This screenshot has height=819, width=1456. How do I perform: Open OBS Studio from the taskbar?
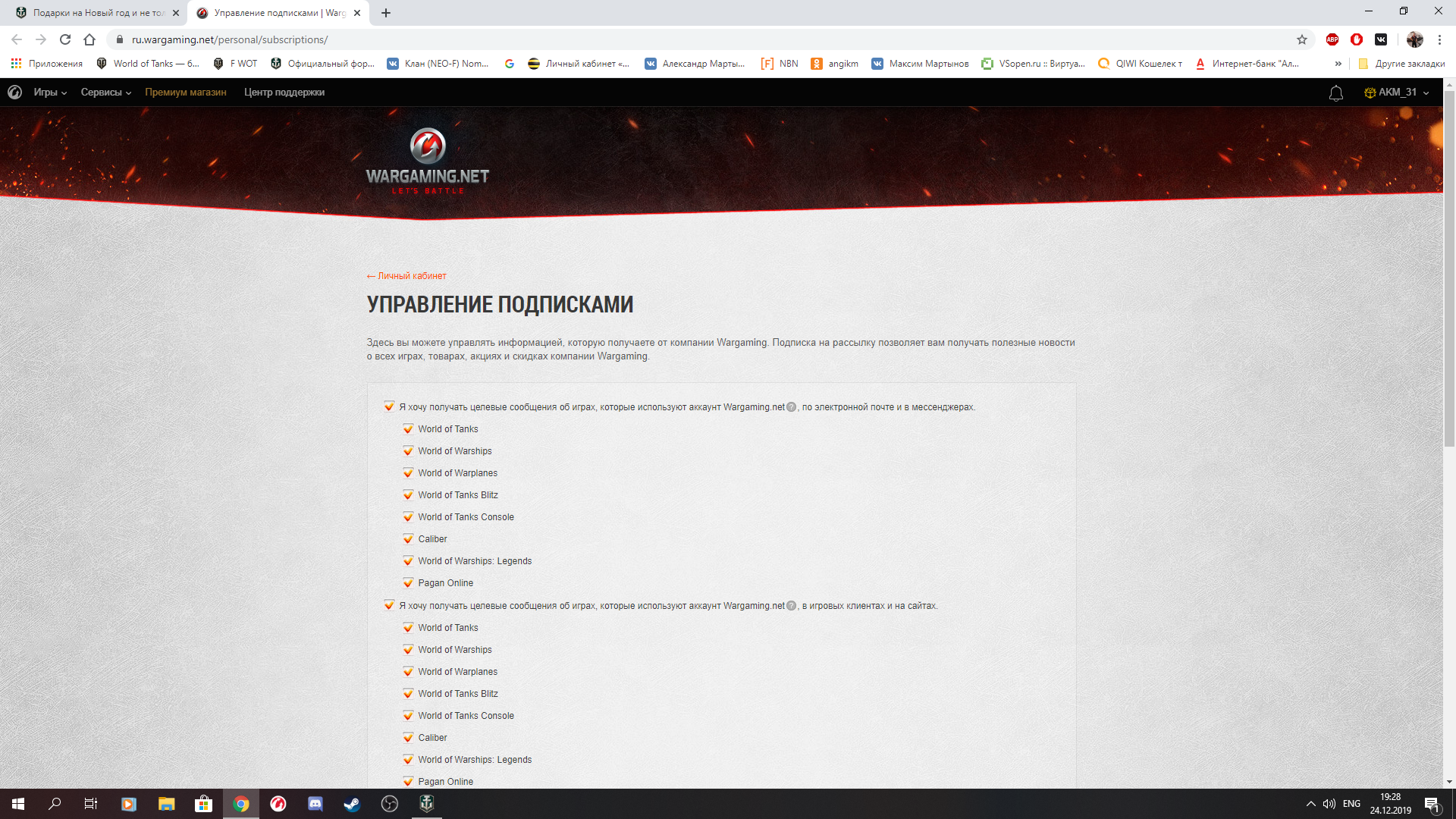(x=390, y=804)
